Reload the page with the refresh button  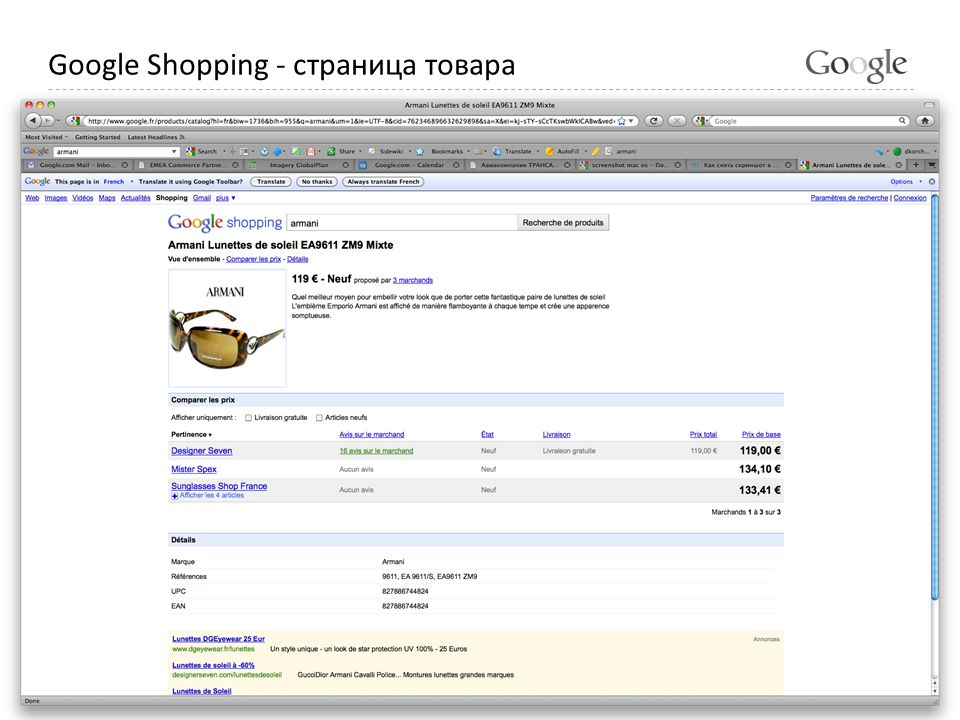[x=654, y=121]
